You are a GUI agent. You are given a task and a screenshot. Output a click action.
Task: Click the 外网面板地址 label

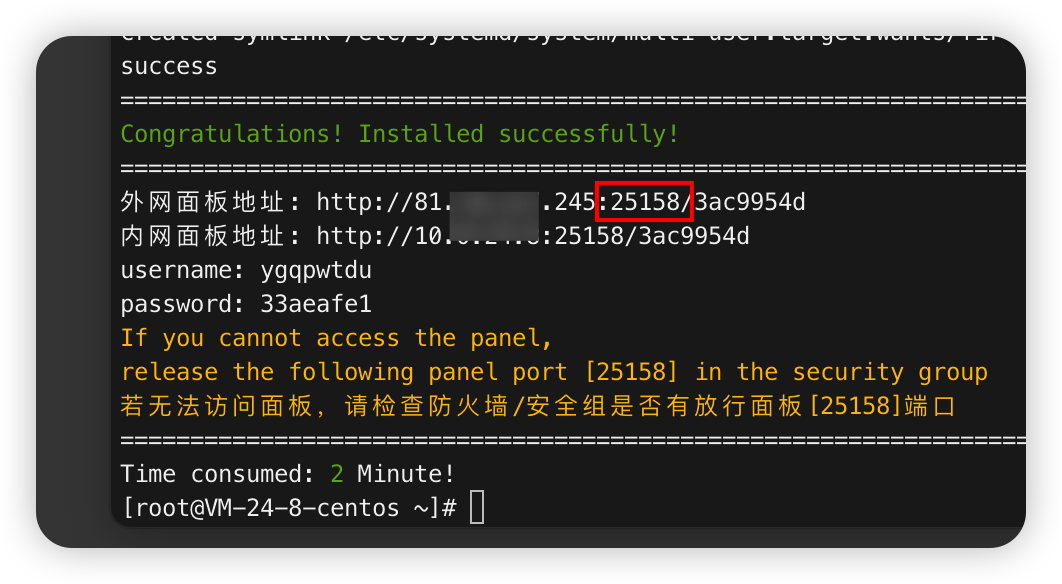coord(202,202)
